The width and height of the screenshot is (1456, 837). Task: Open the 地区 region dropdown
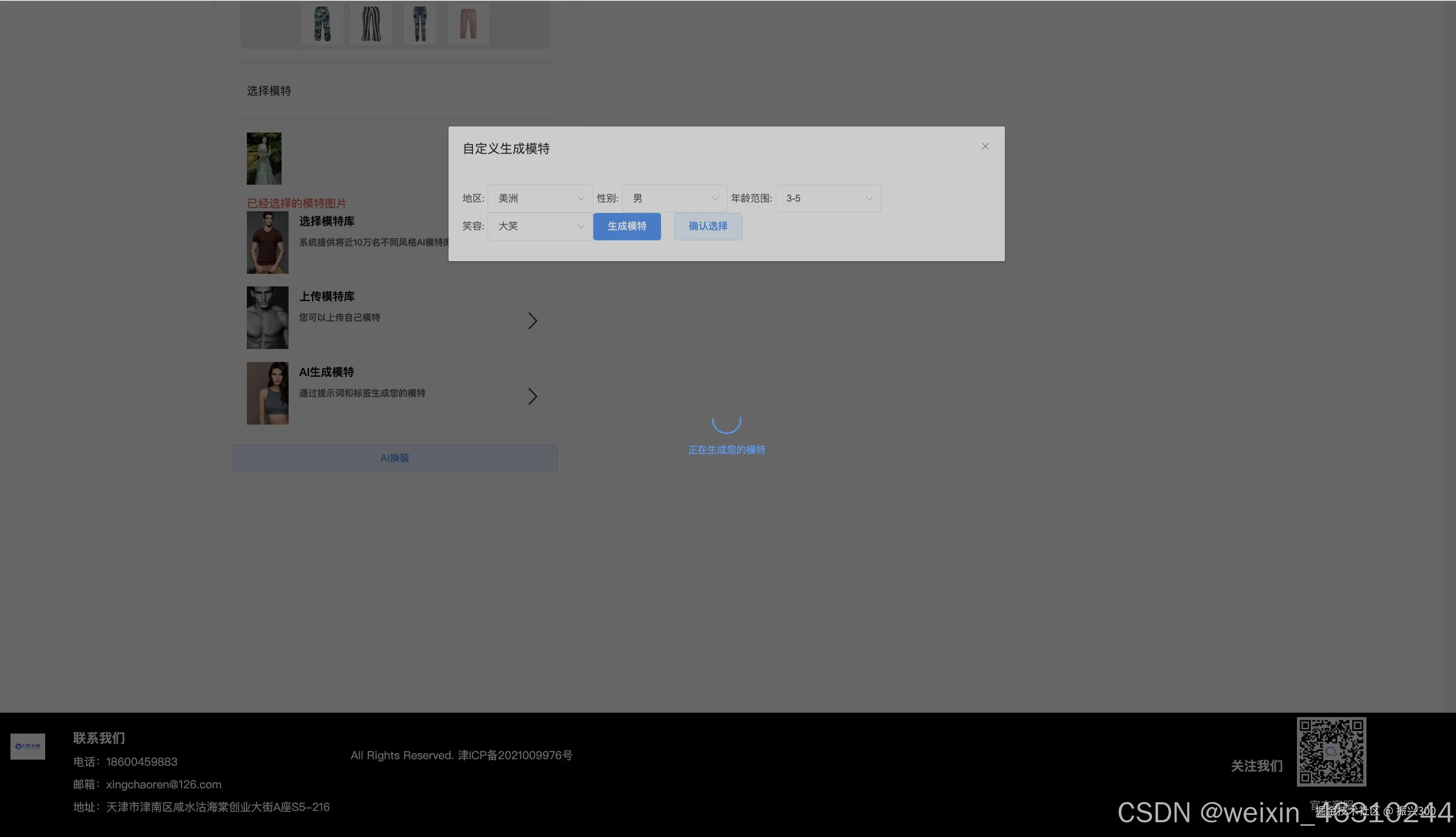[539, 198]
